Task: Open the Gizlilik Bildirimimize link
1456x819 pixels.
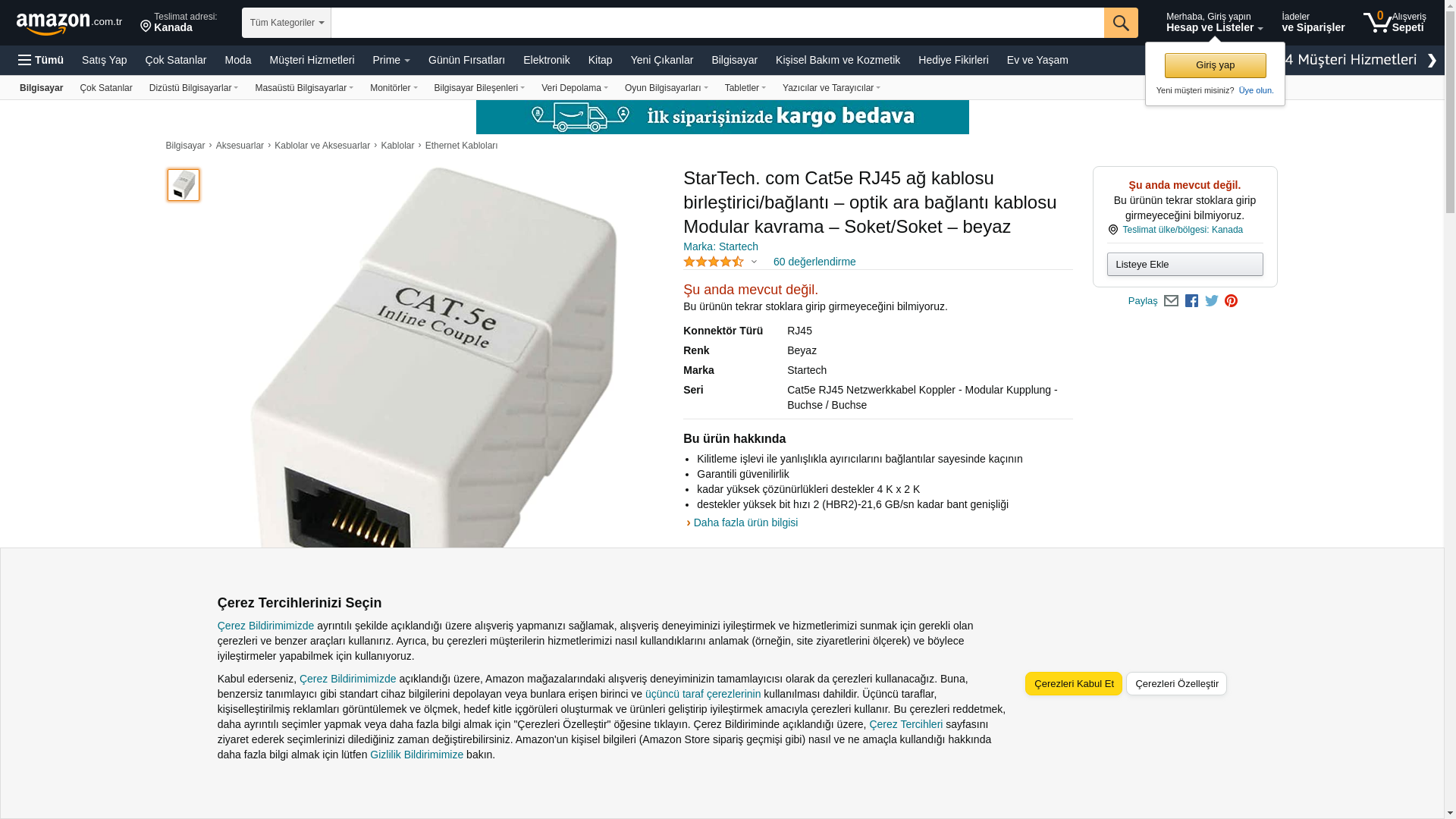Action: 416,755
